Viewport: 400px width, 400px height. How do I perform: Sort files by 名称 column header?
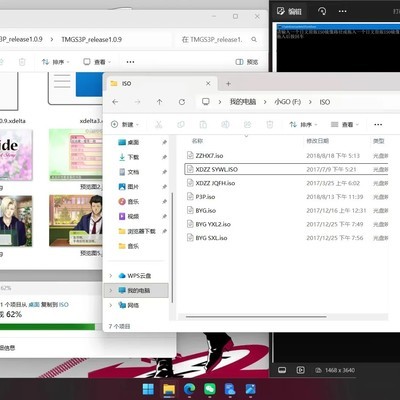pos(197,141)
